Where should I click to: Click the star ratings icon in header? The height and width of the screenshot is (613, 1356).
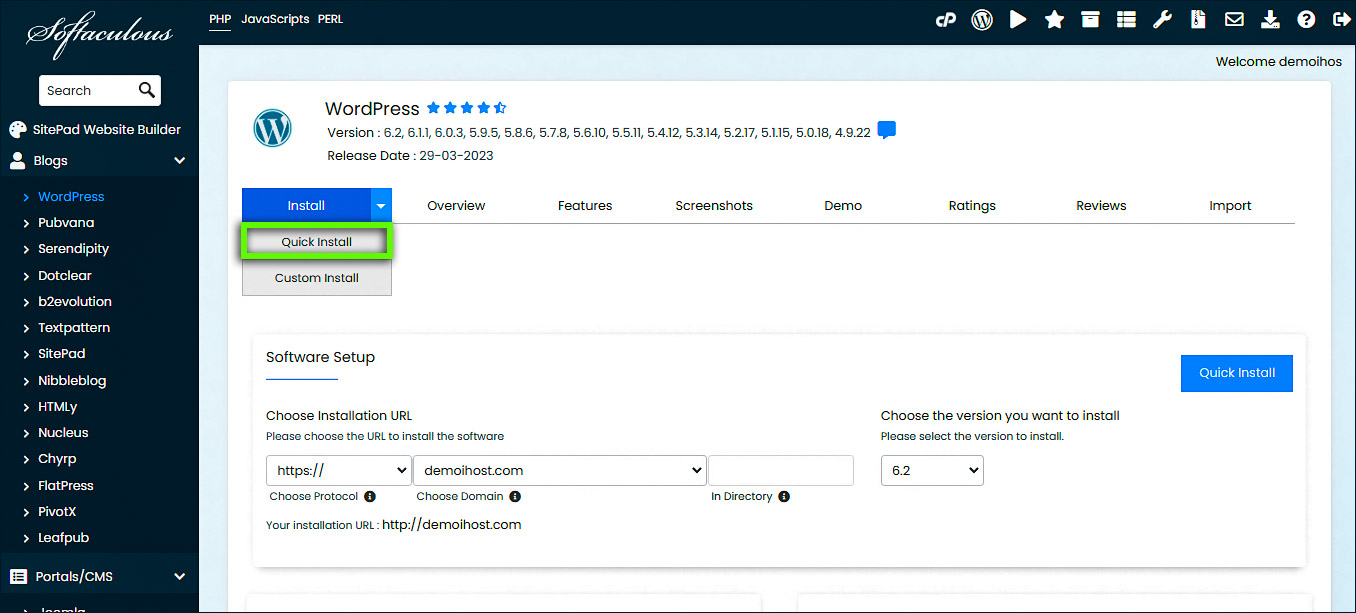point(1054,19)
